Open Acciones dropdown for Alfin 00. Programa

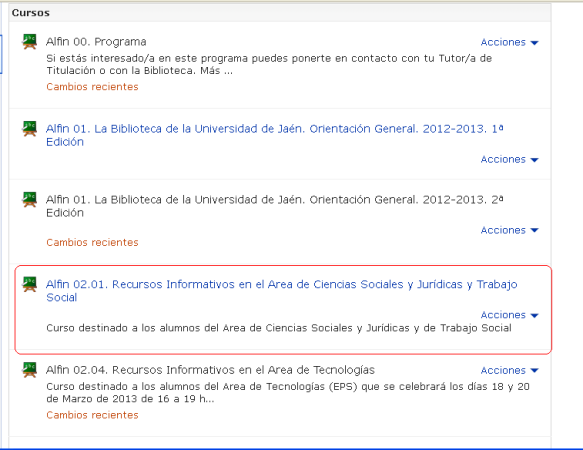coord(509,42)
